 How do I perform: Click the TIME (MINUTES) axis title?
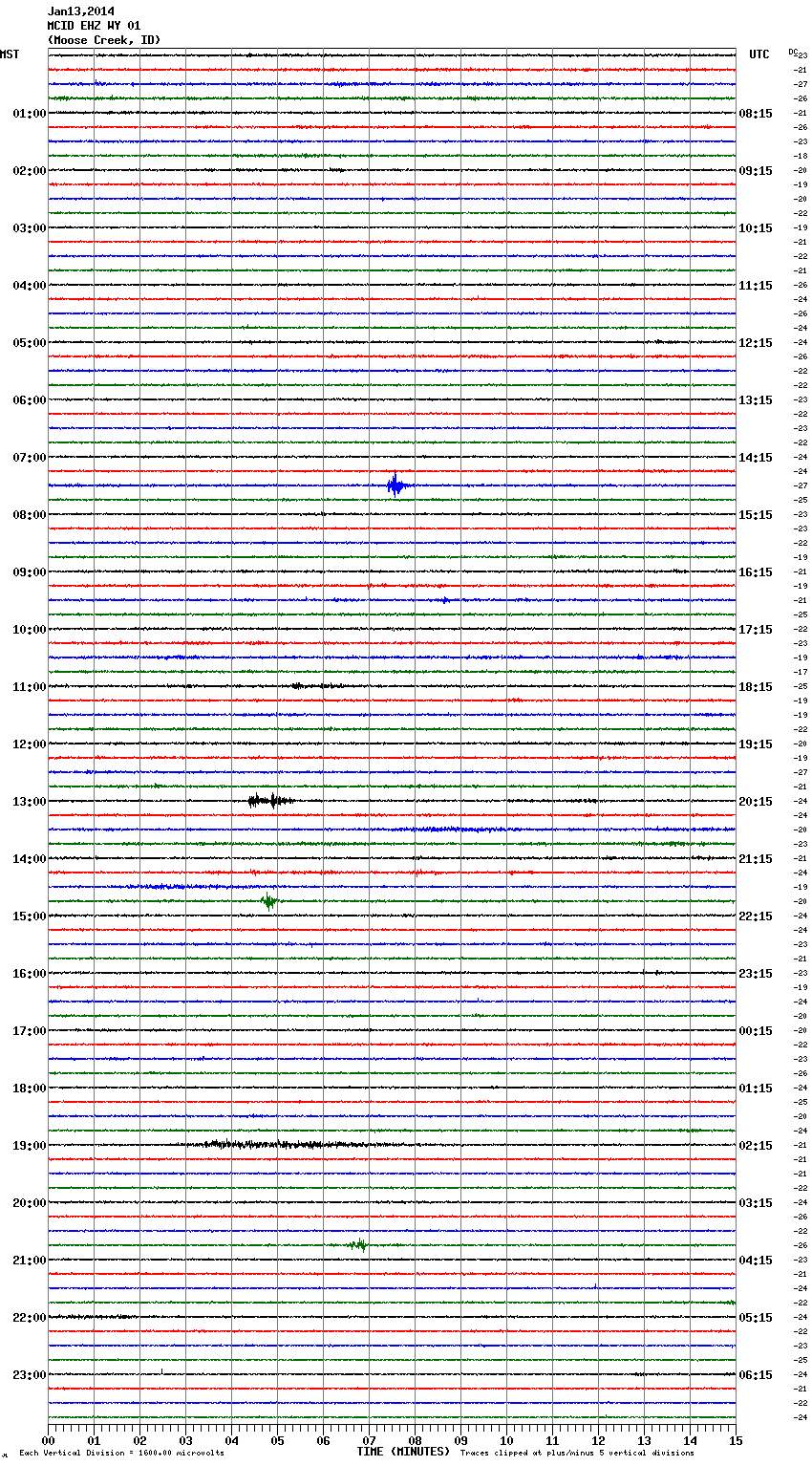click(403, 1452)
